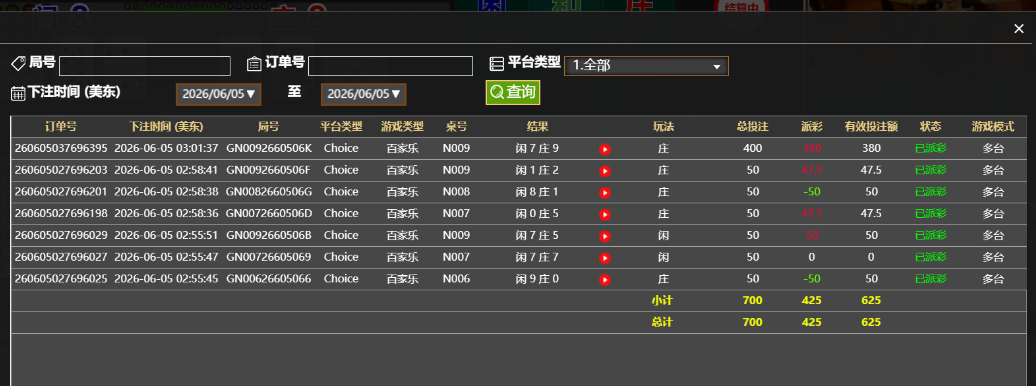Play replay for order 260605027696027

[605, 258]
